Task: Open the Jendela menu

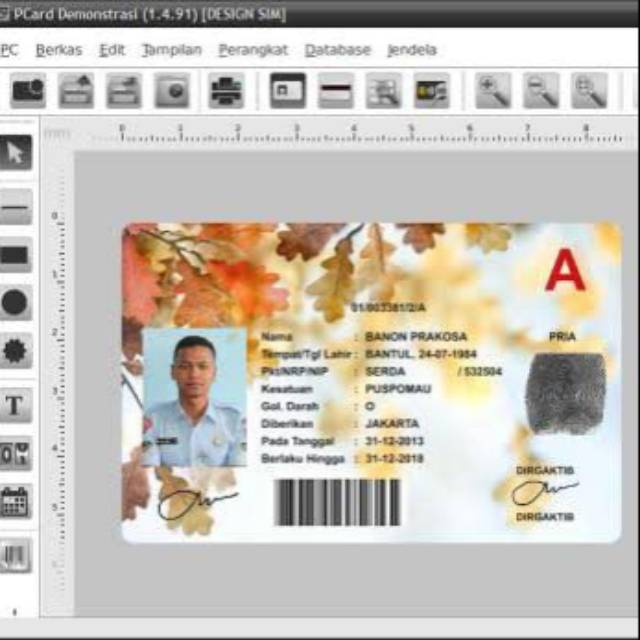Action: [411, 50]
